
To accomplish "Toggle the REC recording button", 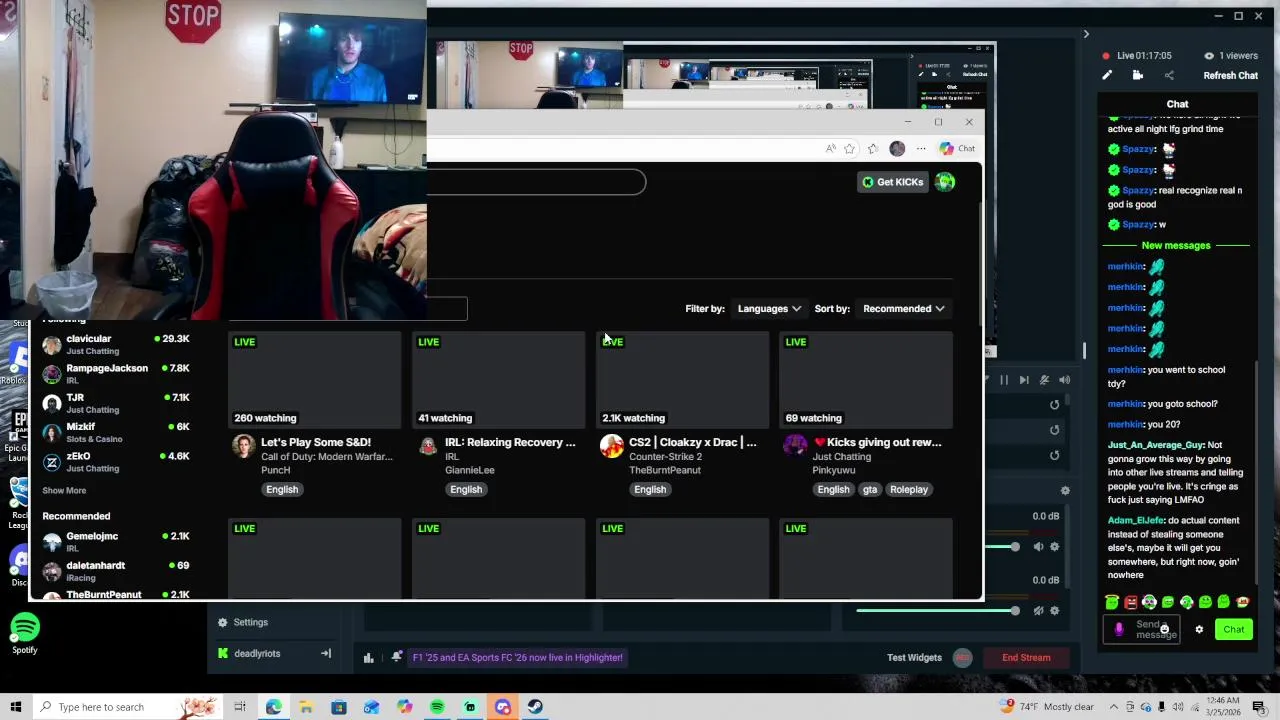I will point(962,657).
